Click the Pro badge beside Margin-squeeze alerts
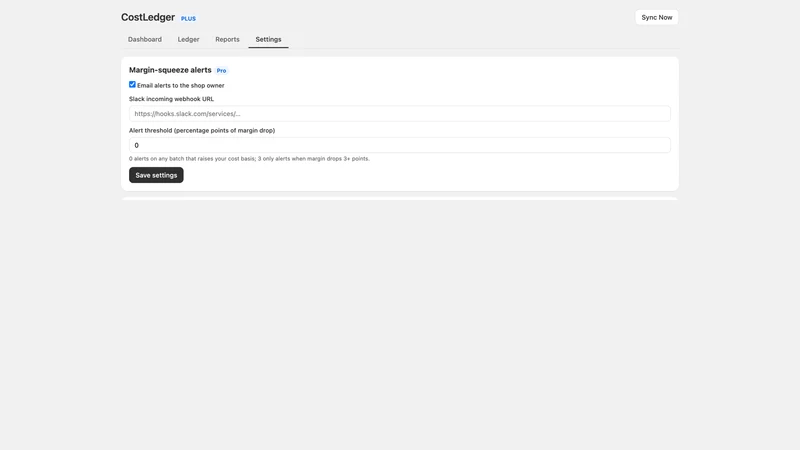The width and height of the screenshot is (800, 450). (221, 70)
